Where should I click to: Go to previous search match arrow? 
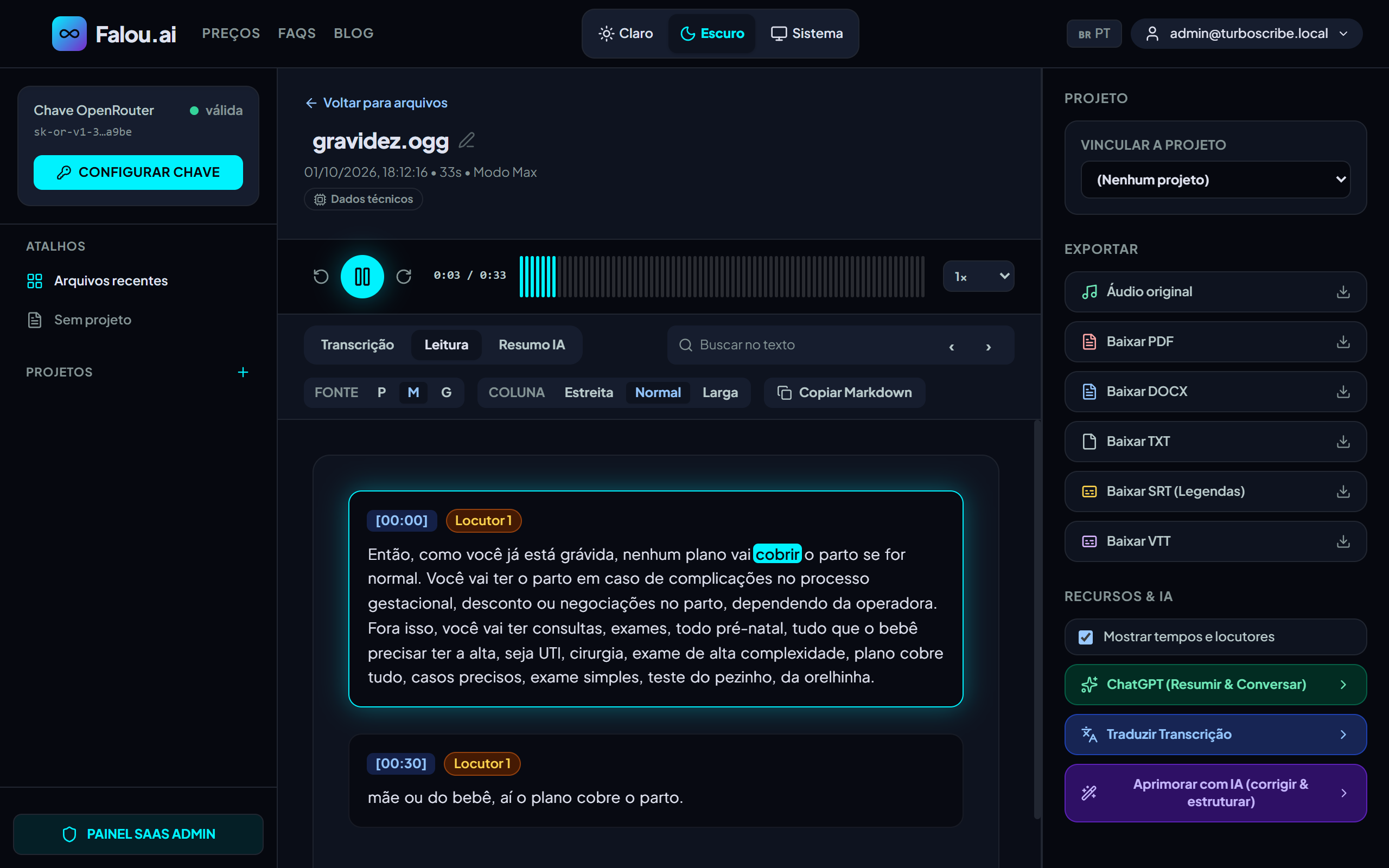point(952,346)
